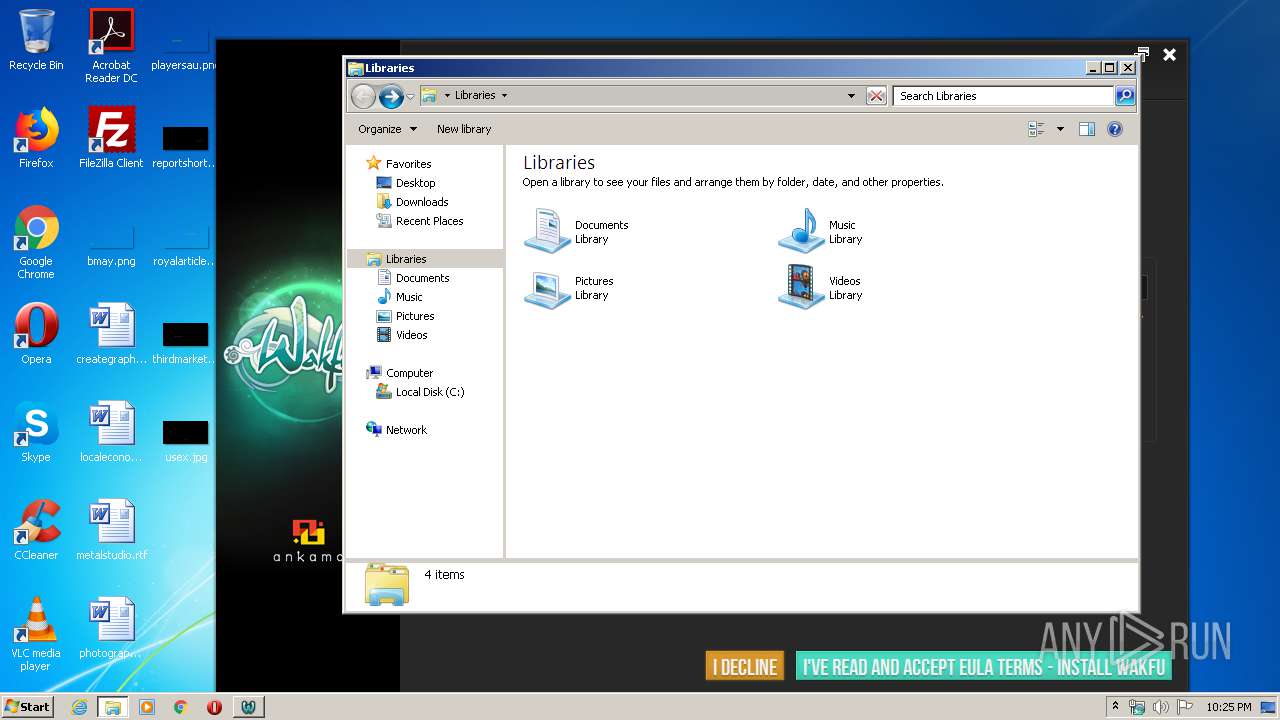Open Recycle Bin on desktop
The width and height of the screenshot is (1280, 720).
click(x=36, y=40)
